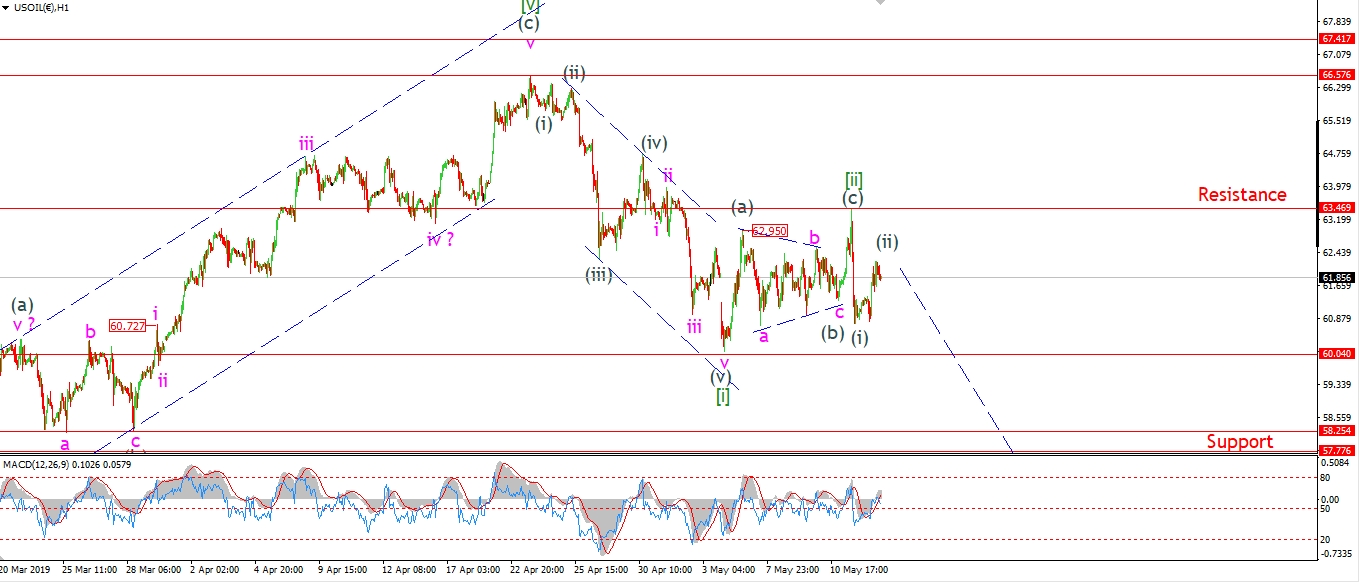Viewport: 1360px width, 582px height.
Task: Click the 3 May 04:00 date label
Action: click(729, 570)
